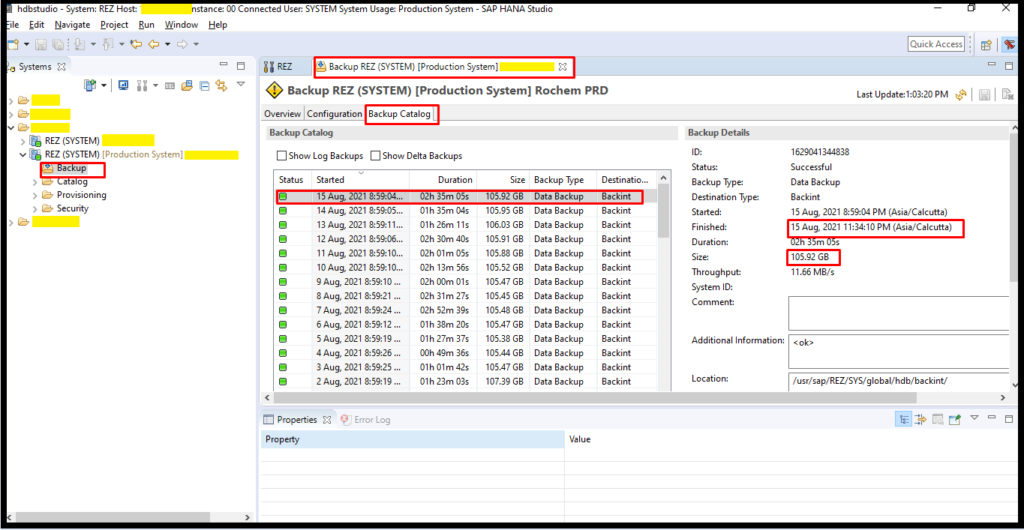
Task: Click the Save icon in main toolbar
Action: 40,44
